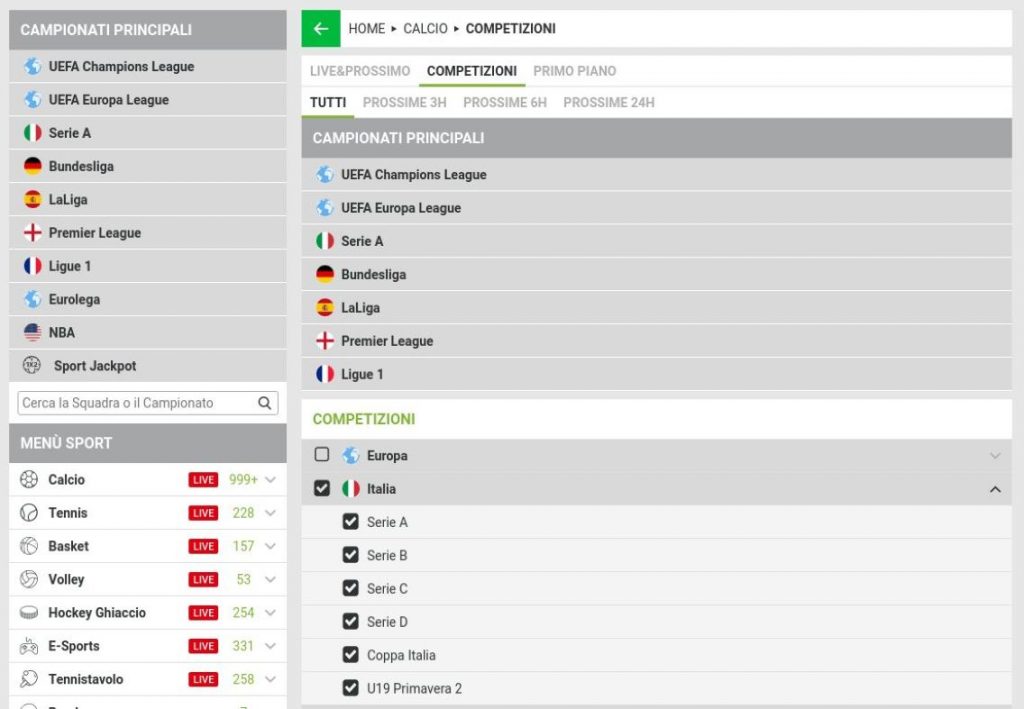Uncheck the Serie C checkbox

351,588
